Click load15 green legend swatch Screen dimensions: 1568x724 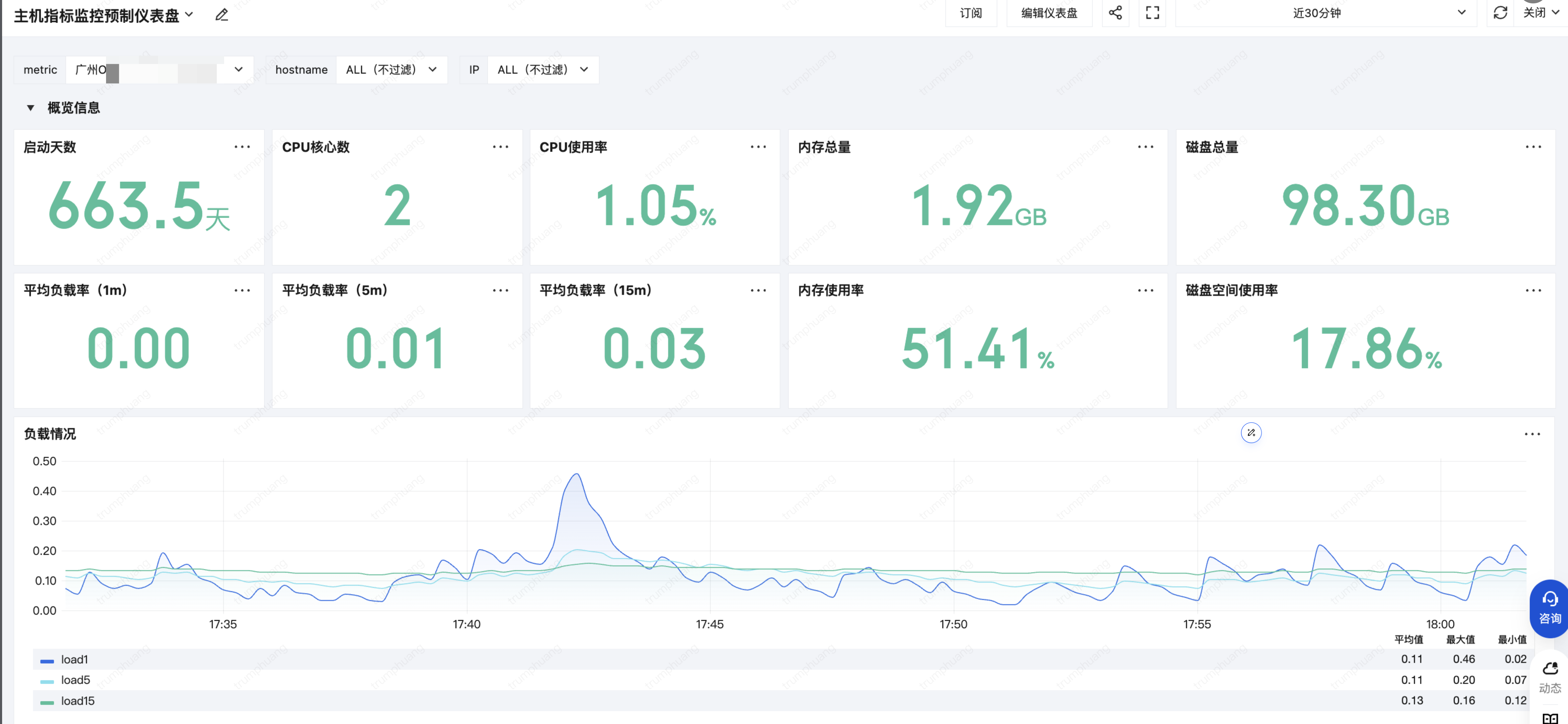pyautogui.click(x=47, y=702)
